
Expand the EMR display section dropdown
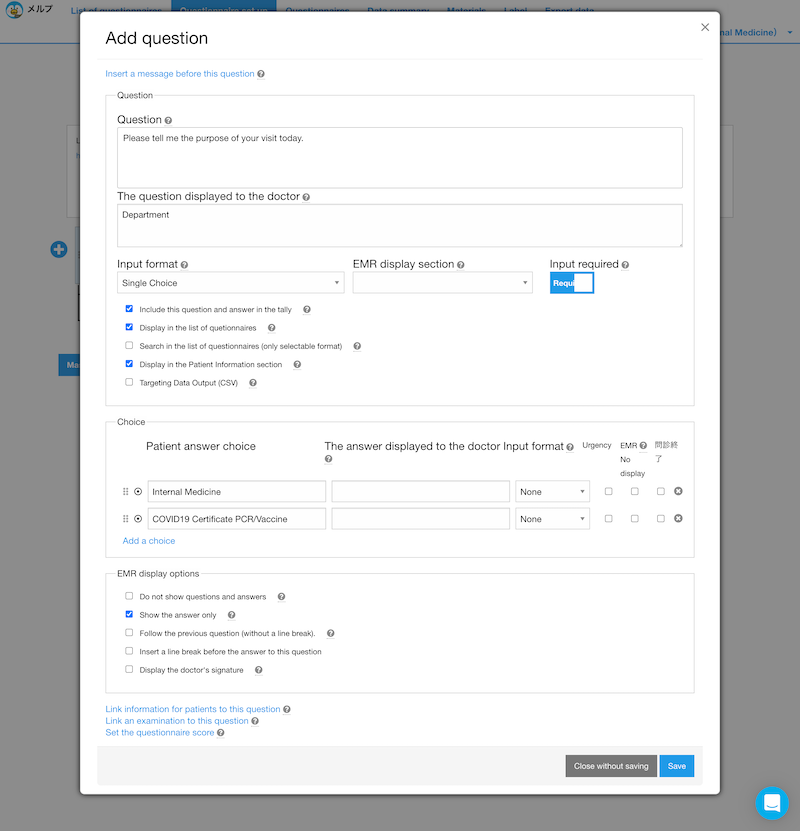coord(442,283)
